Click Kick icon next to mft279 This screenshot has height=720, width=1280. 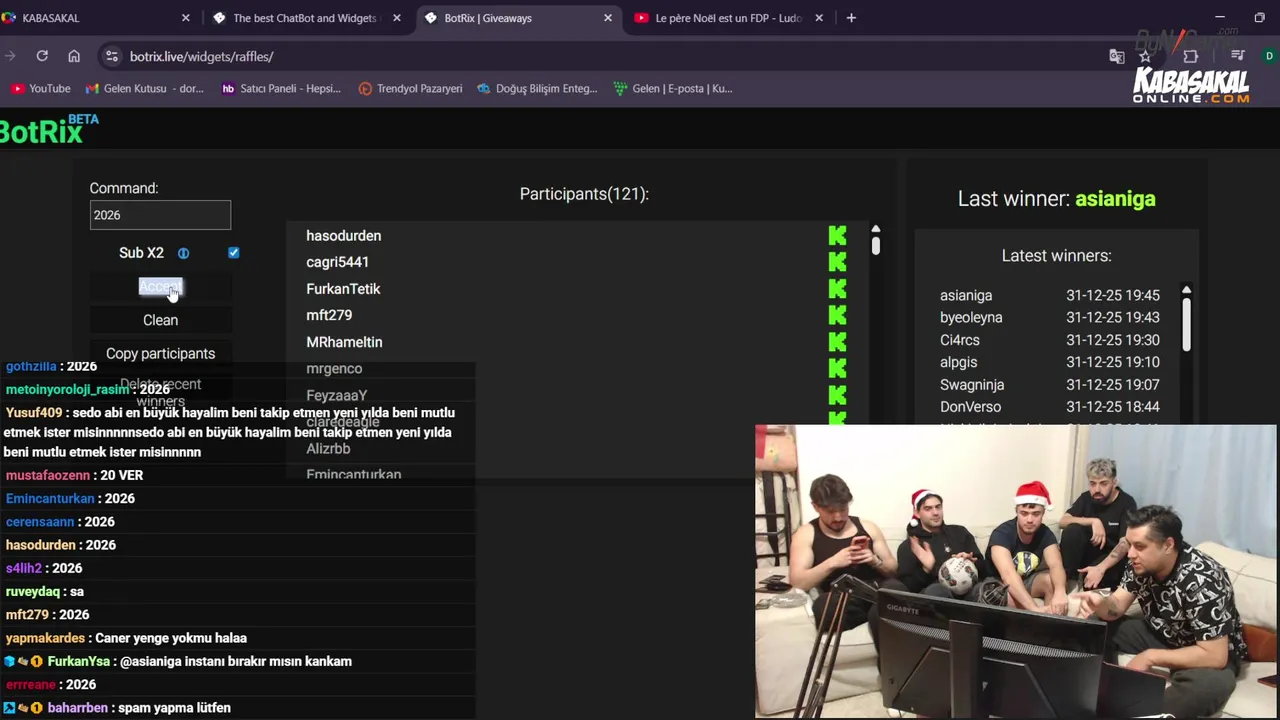pos(837,315)
